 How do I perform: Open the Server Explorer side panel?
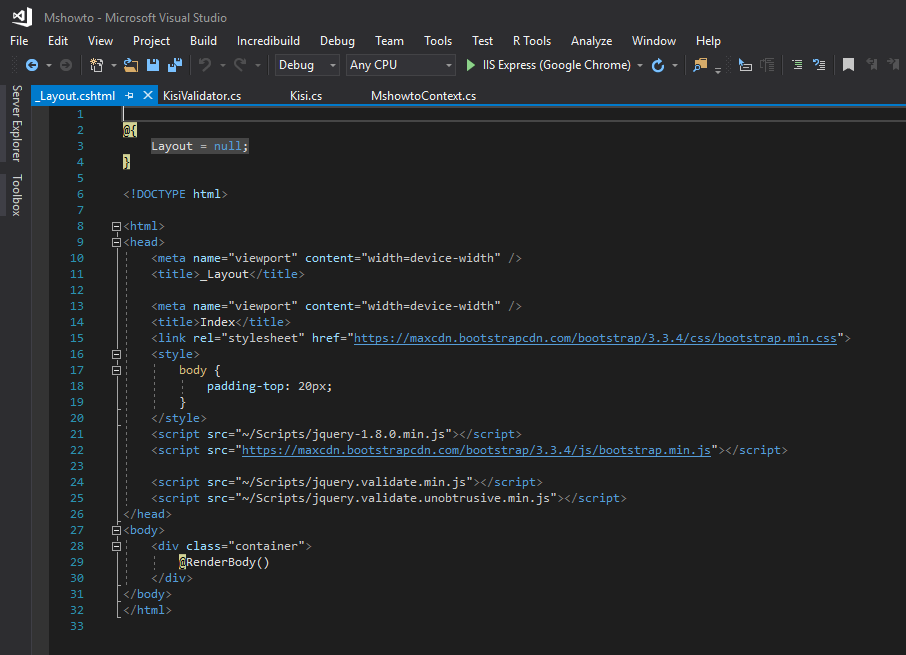point(17,124)
